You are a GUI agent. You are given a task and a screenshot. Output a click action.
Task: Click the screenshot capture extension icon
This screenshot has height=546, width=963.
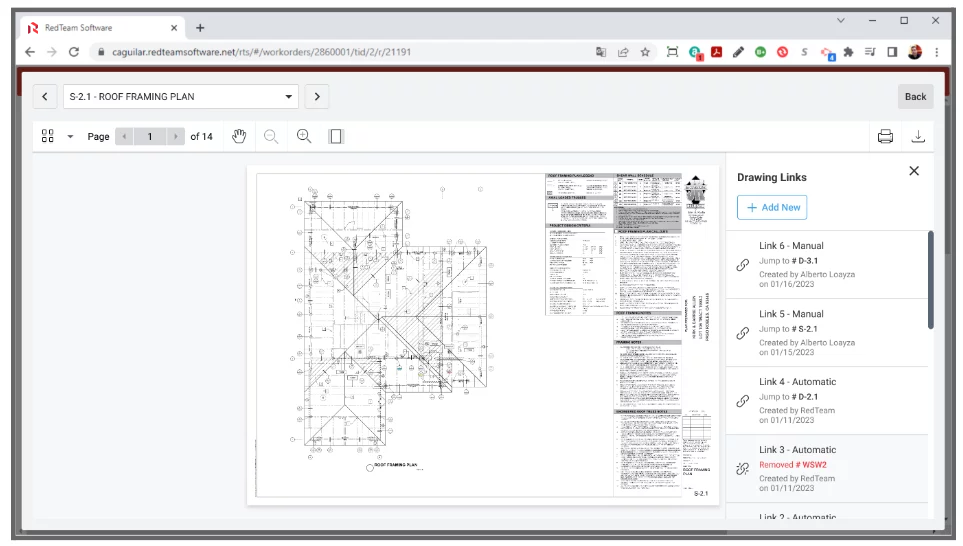[673, 52]
